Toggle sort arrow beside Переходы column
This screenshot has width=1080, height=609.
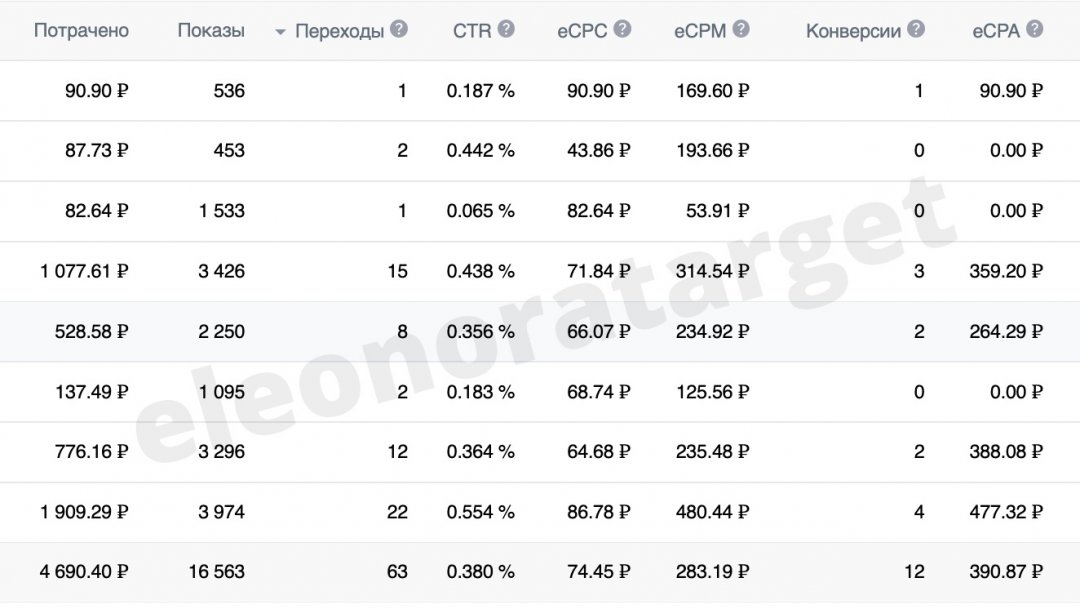coord(280,32)
